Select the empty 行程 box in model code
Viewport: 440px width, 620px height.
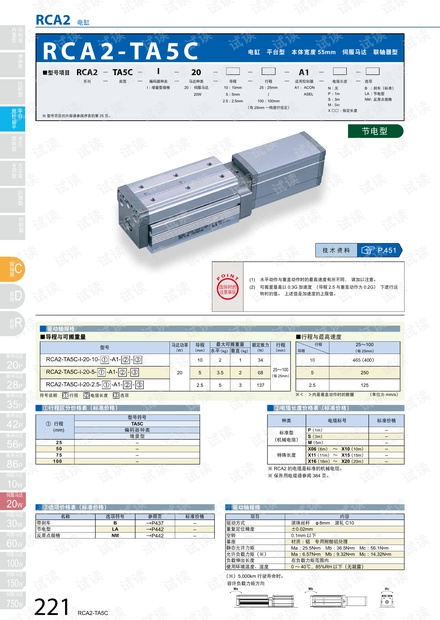tap(268, 71)
